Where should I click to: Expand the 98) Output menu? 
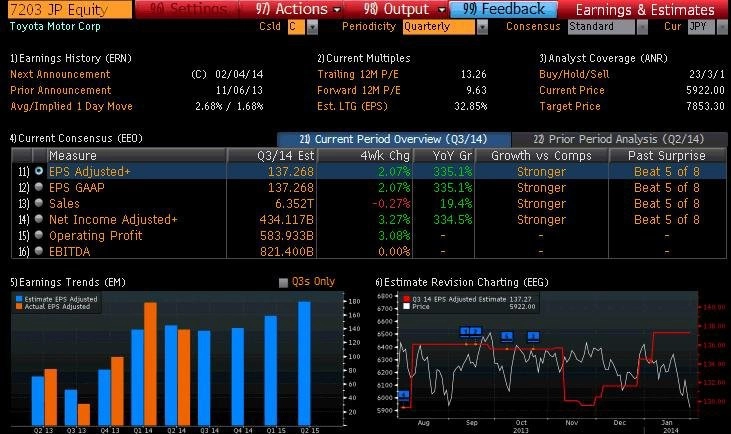(404, 9)
